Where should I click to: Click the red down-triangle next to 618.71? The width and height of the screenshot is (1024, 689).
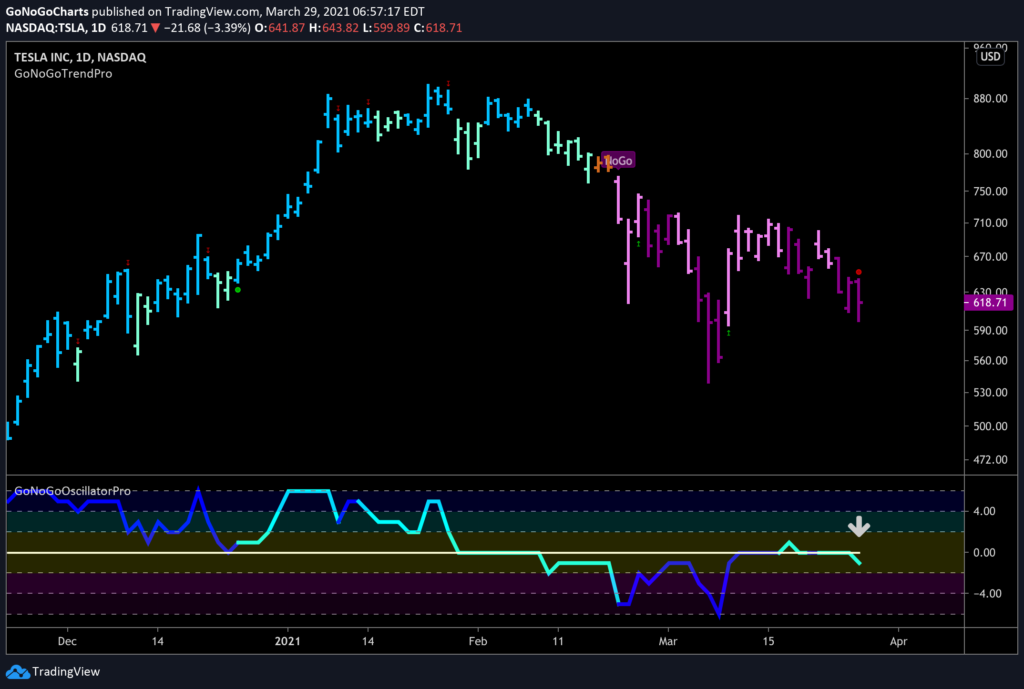click(155, 28)
